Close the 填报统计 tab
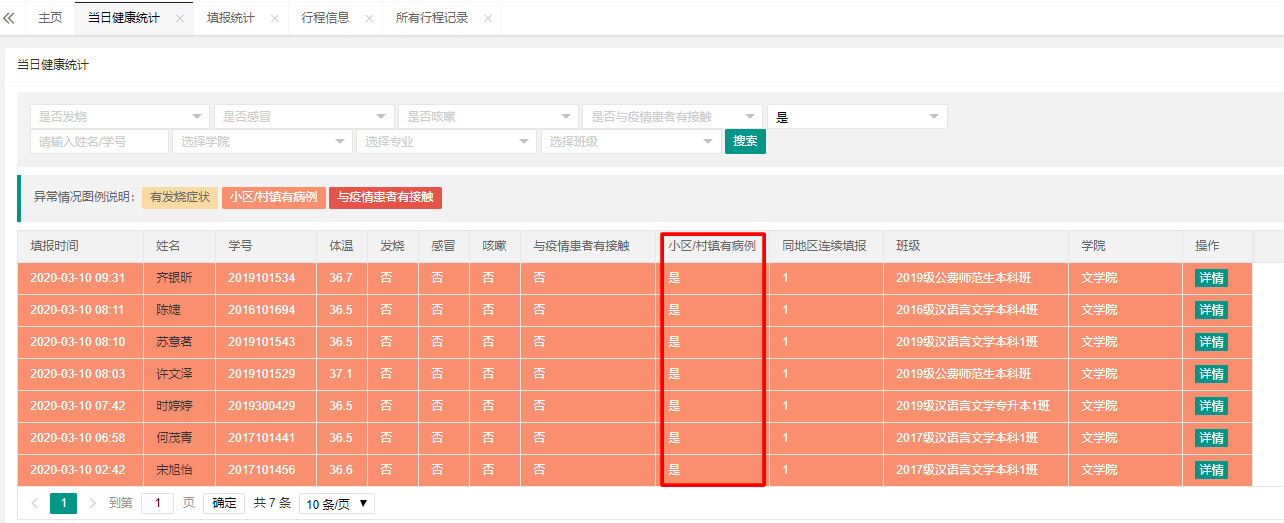 point(275,18)
